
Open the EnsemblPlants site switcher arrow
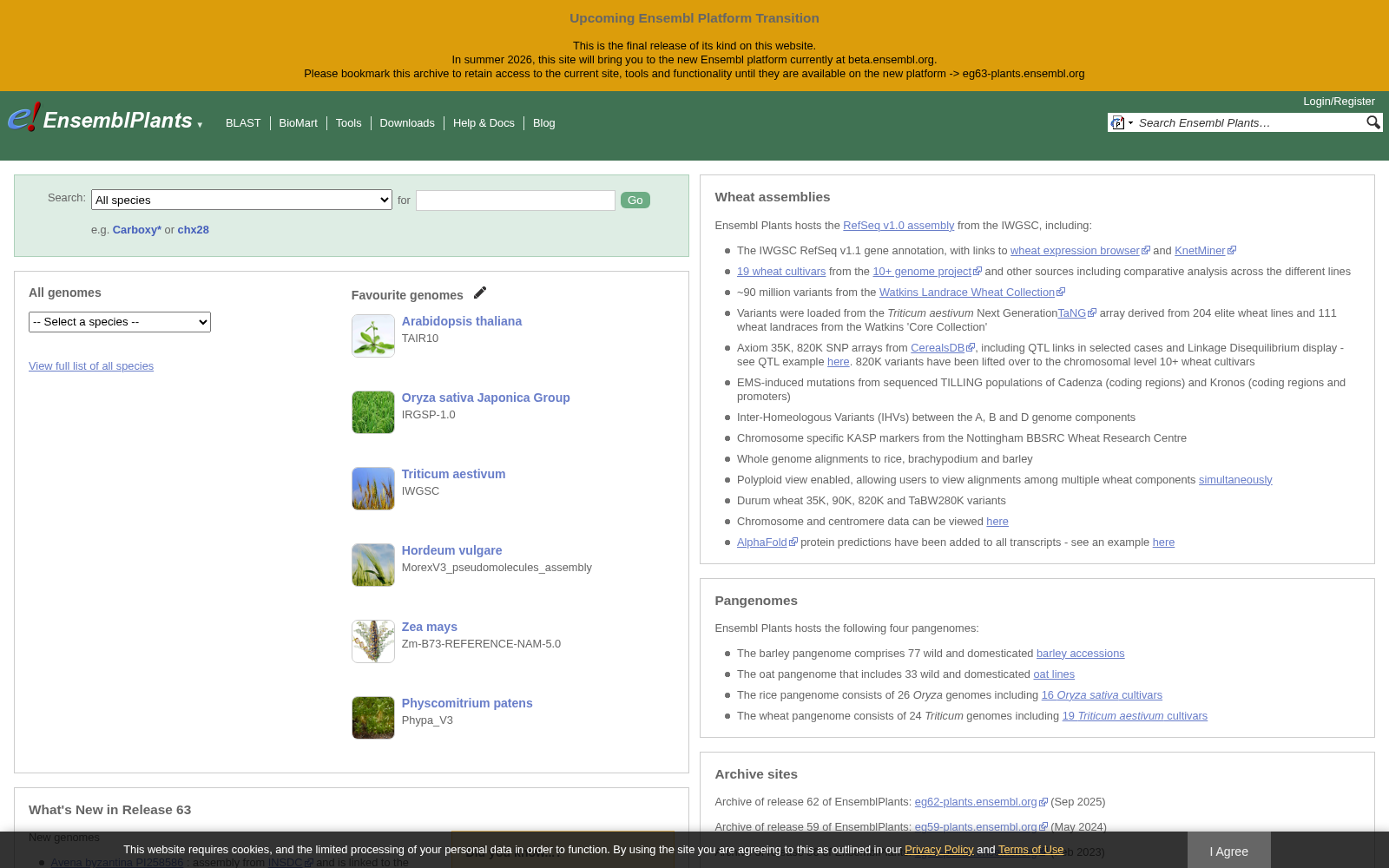pos(200,125)
